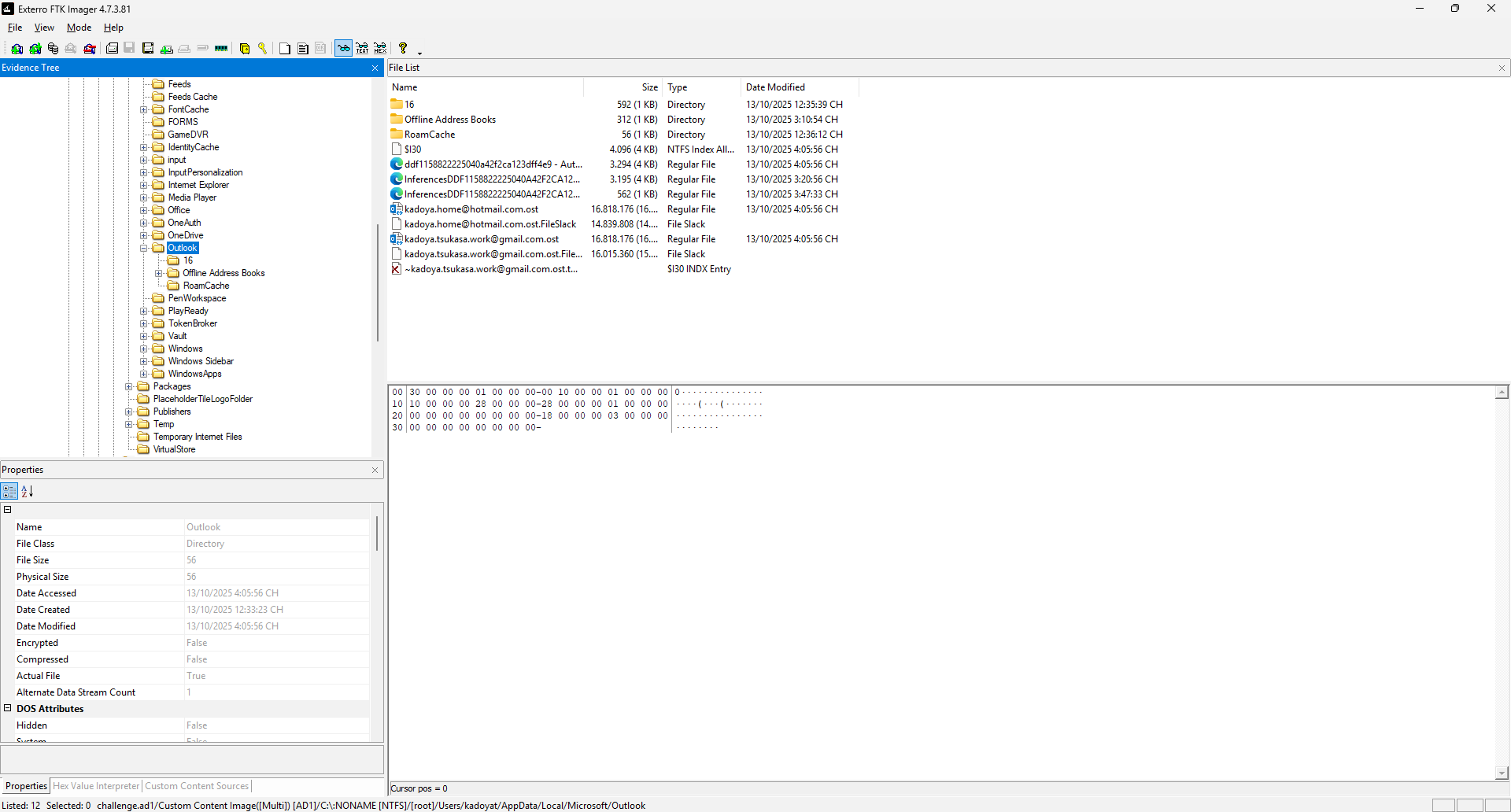Image resolution: width=1511 pixels, height=812 pixels.
Task: Click Create Custom Content Image icon
Action: 184,49
